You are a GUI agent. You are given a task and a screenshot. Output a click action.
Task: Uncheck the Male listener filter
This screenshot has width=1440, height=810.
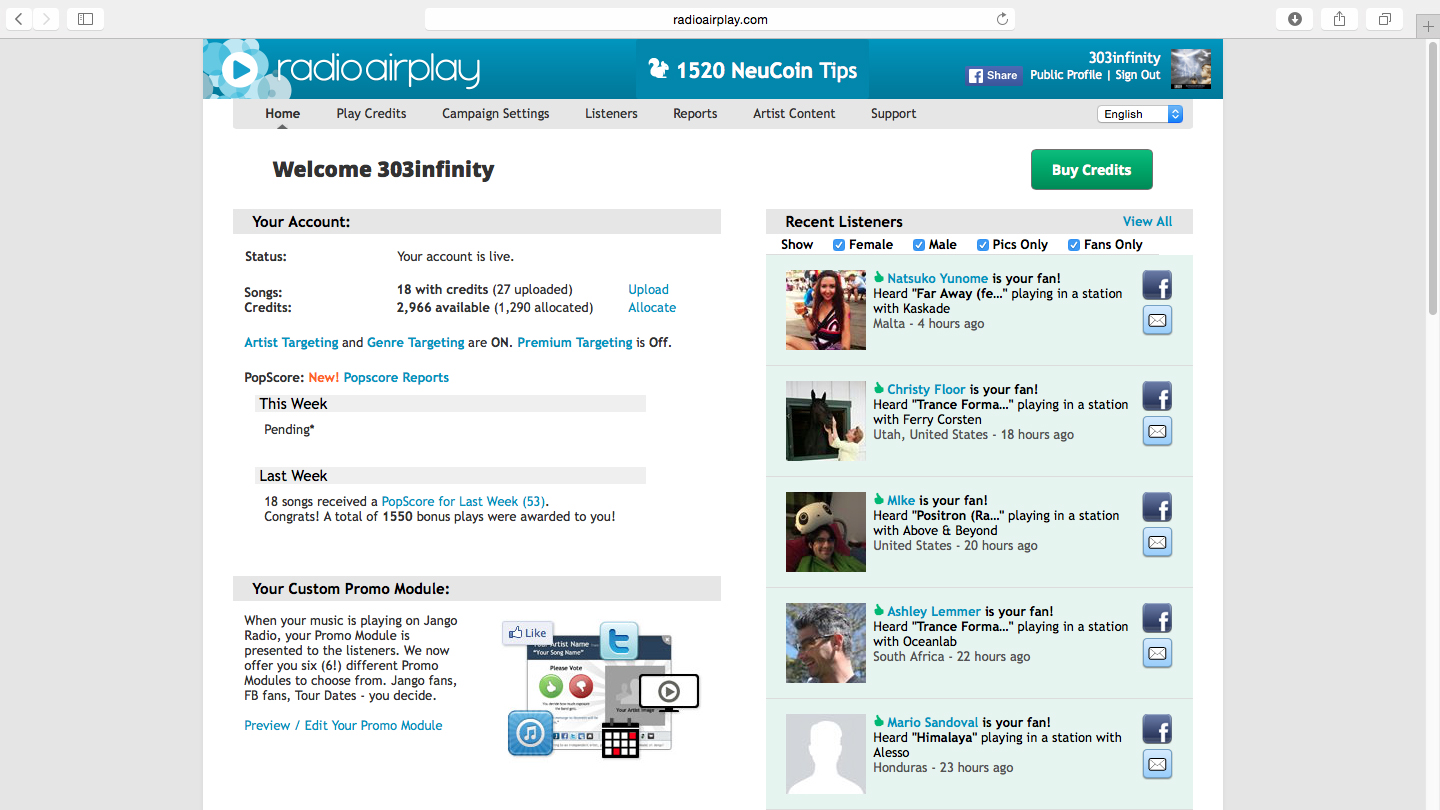919,245
